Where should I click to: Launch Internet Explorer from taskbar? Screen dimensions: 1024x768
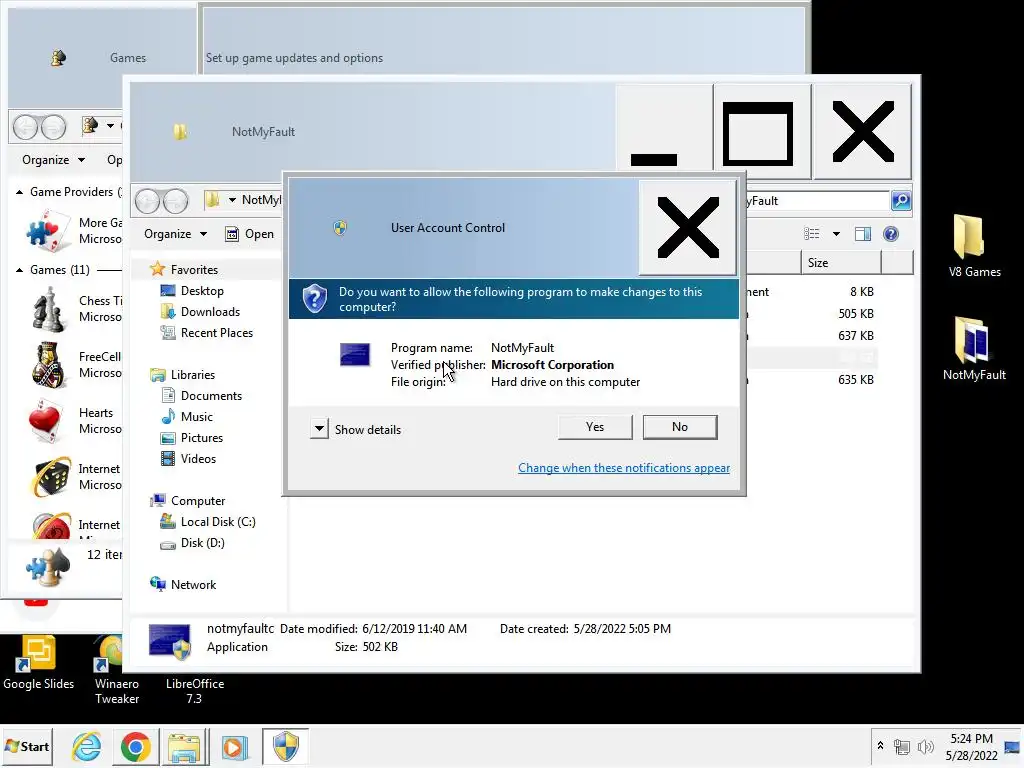87,746
